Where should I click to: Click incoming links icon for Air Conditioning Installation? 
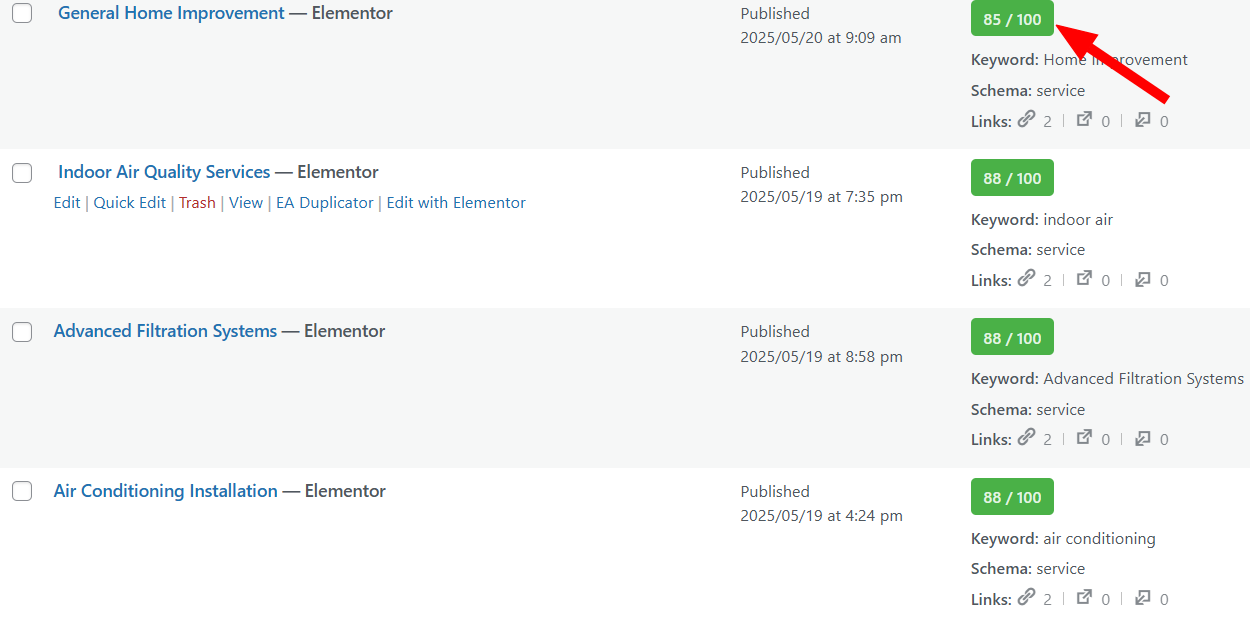point(1142,598)
